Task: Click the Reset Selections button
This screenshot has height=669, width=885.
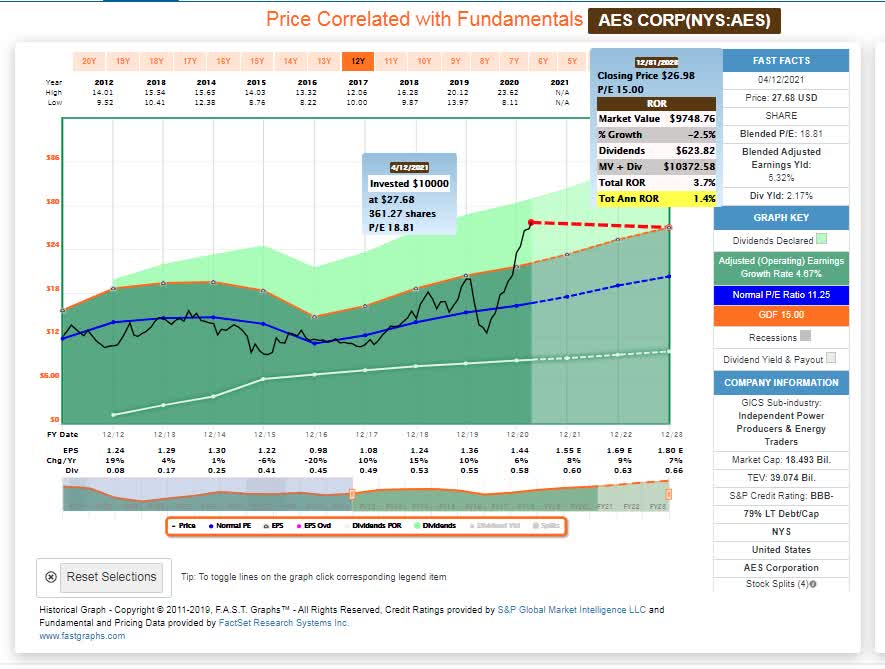Action: tap(111, 577)
